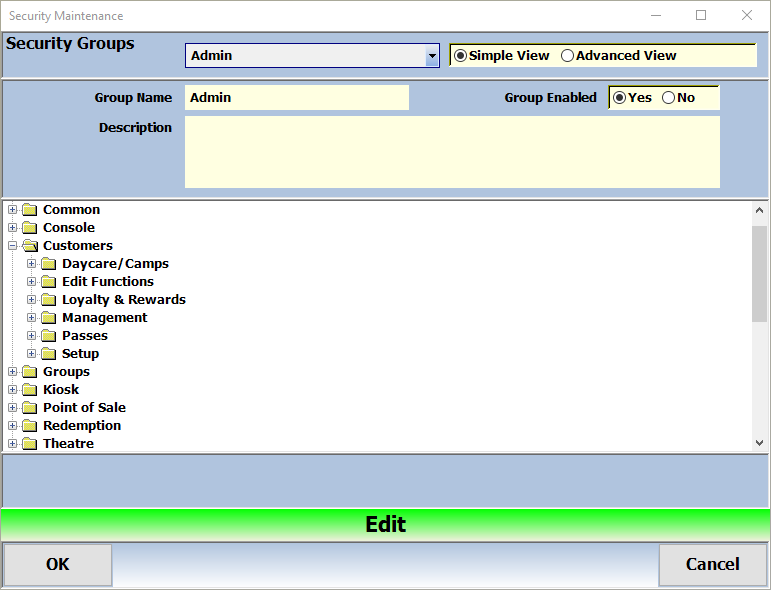Set Group Enabled to No
Screen dimensions: 771x590
click(668, 98)
